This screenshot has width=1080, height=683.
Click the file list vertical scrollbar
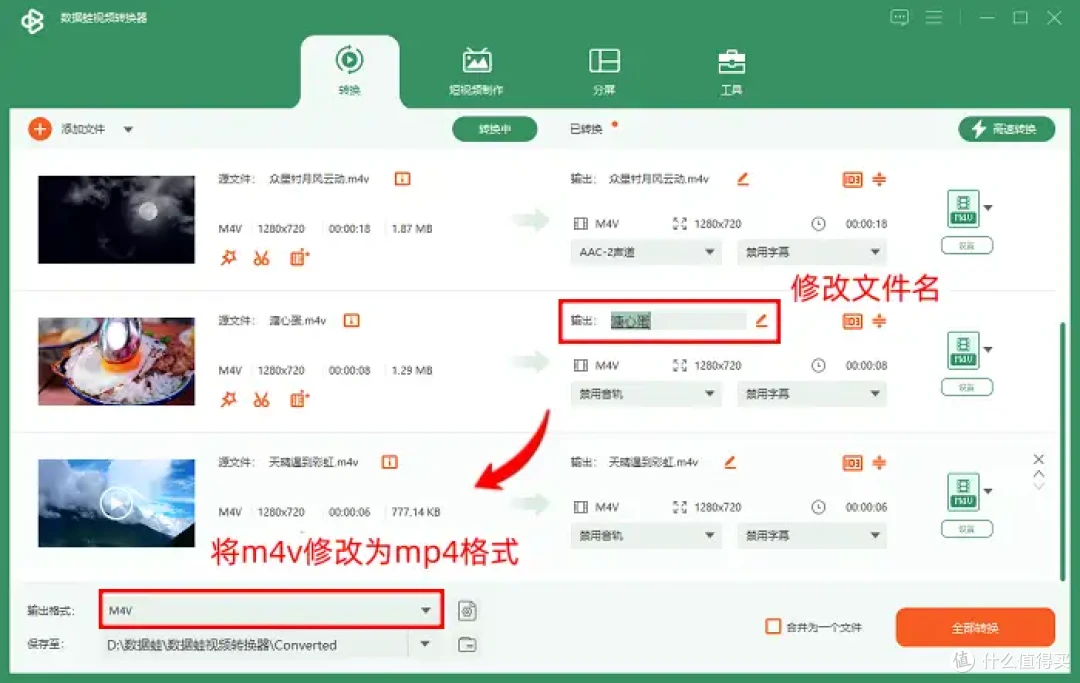pos(1063,452)
